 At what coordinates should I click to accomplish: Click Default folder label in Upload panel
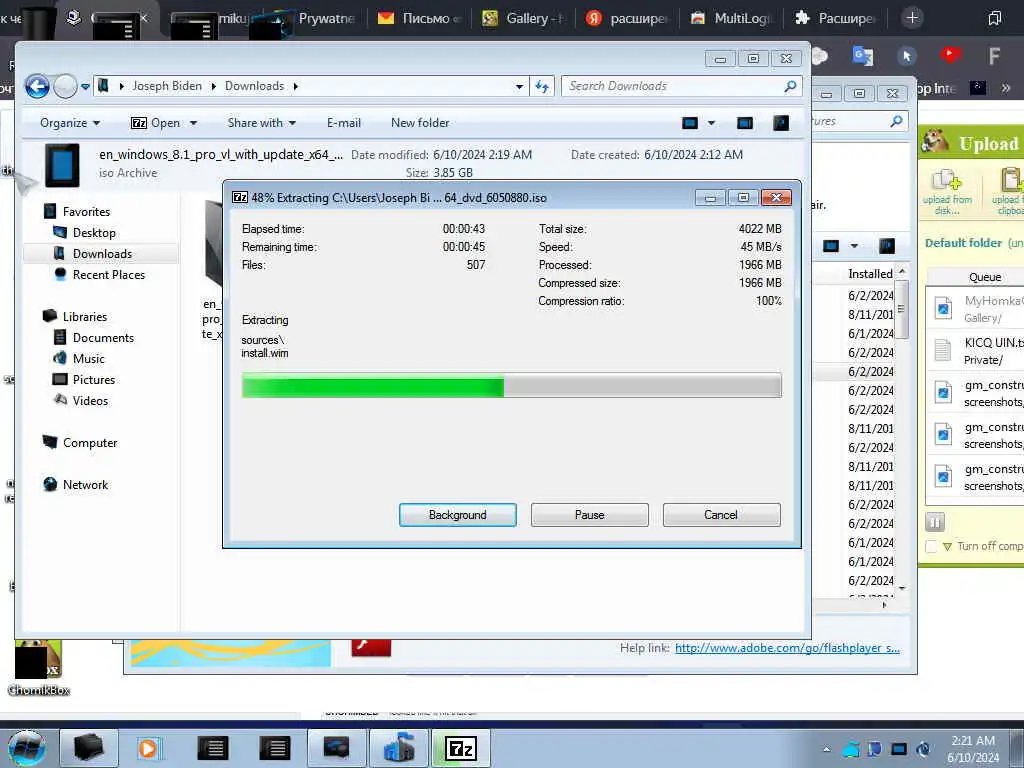[963, 243]
